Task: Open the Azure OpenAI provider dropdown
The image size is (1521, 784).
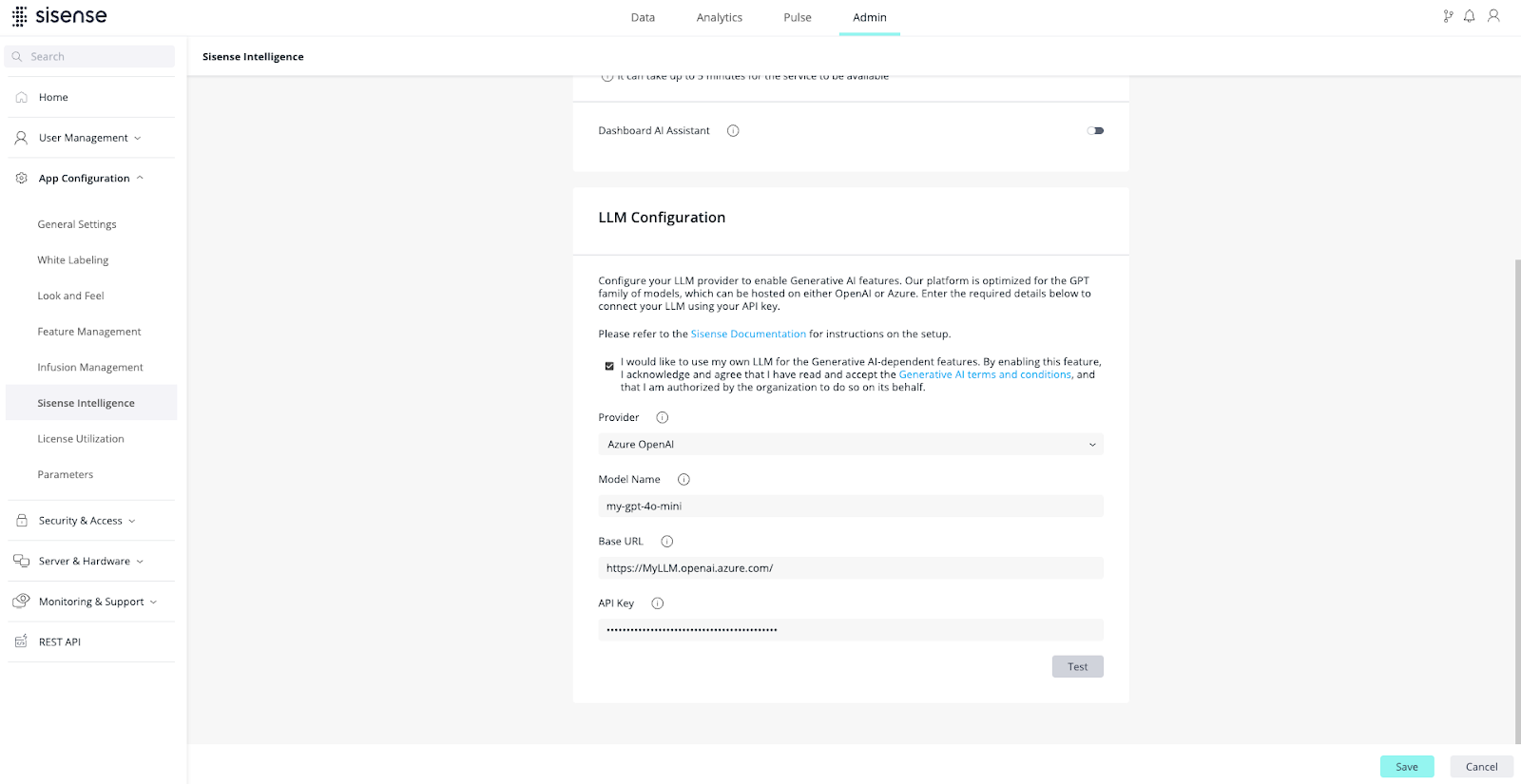Action: pyautogui.click(x=851, y=444)
